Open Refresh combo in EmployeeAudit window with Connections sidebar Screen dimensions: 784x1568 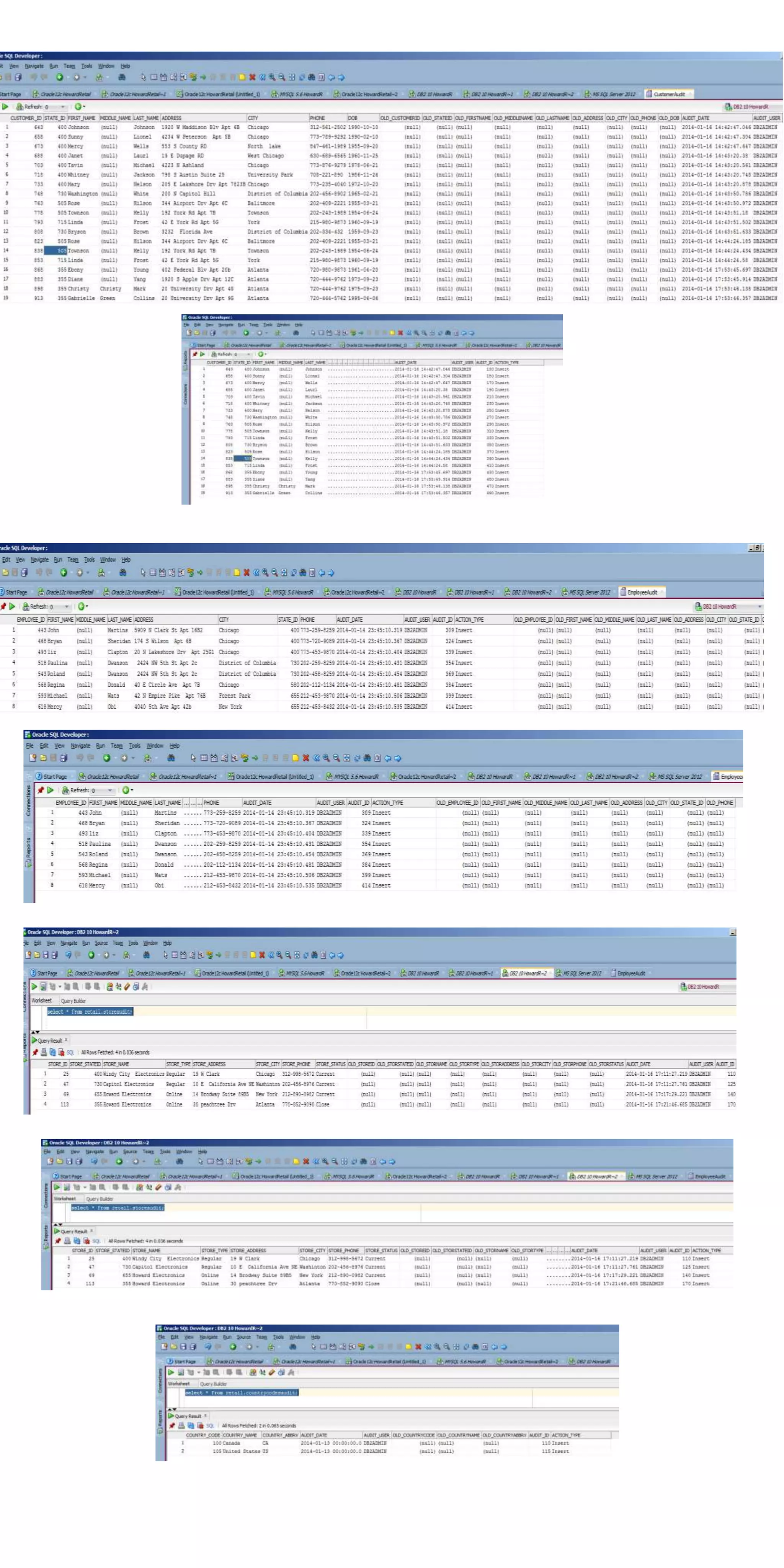click(102, 790)
